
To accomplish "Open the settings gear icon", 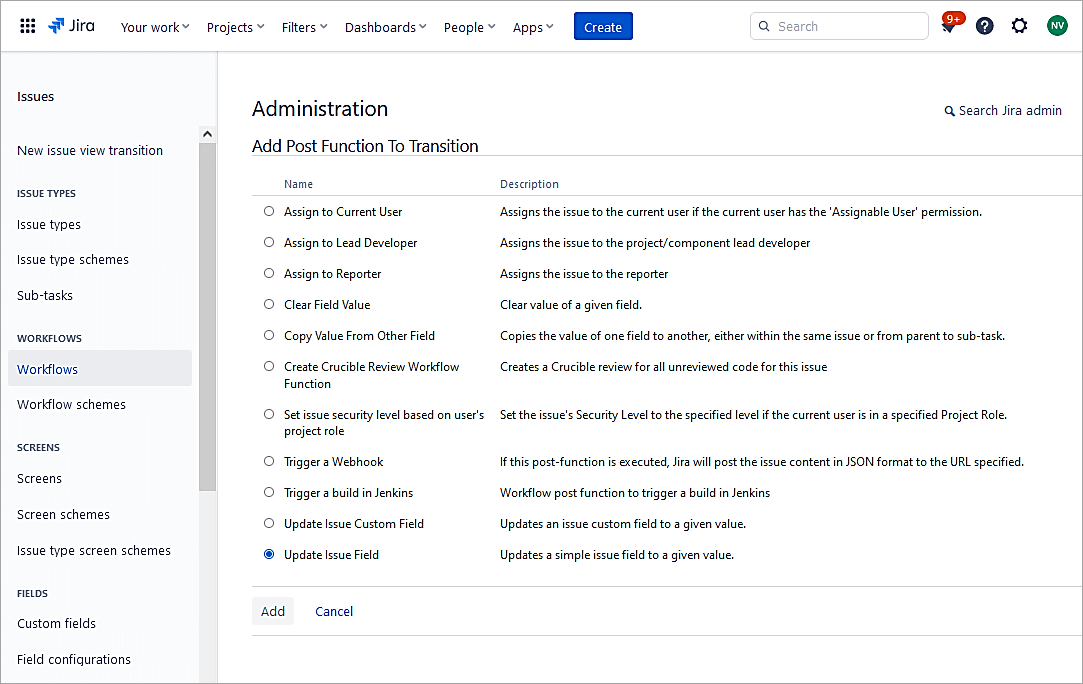I will 1019,25.
